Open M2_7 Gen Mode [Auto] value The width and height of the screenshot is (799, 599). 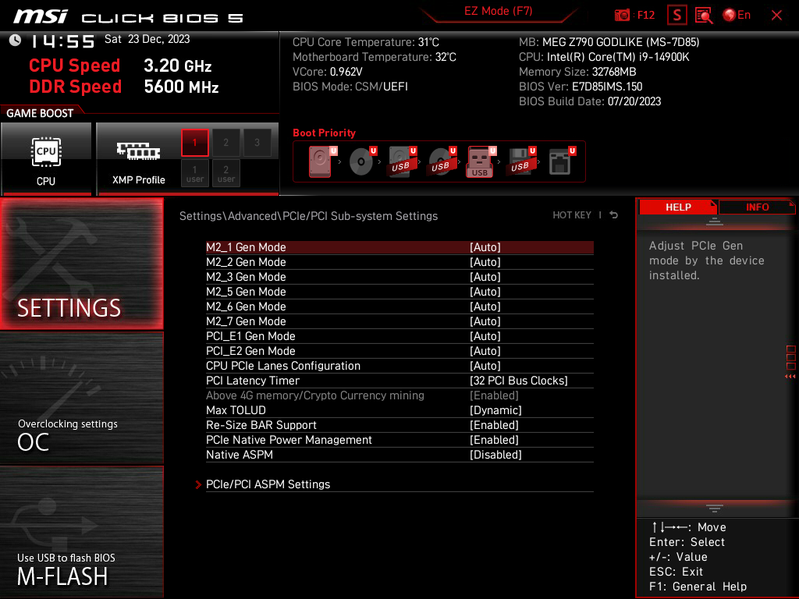tap(485, 321)
